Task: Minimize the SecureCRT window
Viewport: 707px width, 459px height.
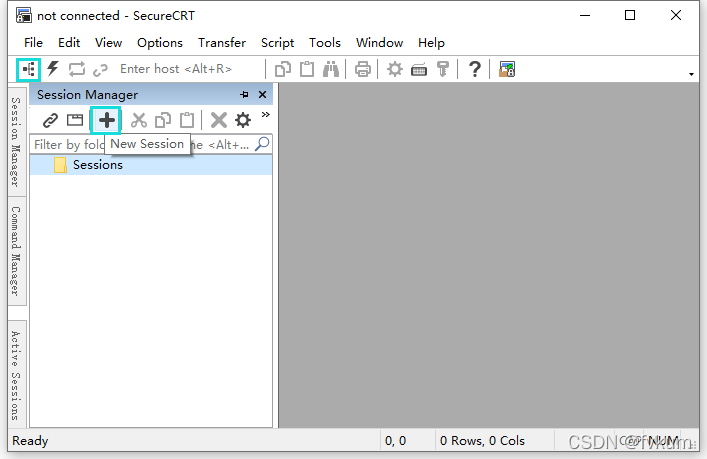Action: [585, 15]
